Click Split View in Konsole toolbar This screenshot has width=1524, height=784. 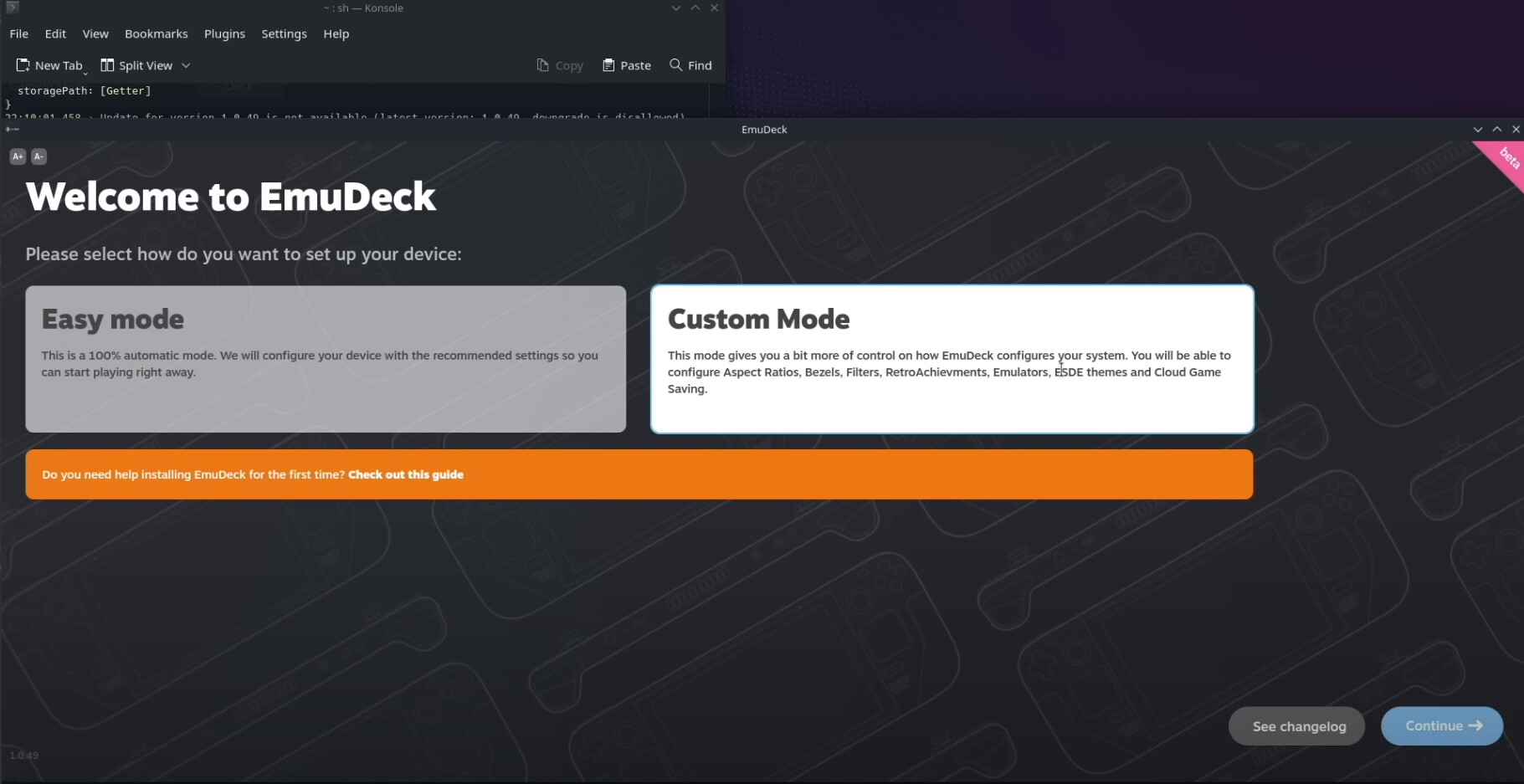[x=136, y=65]
